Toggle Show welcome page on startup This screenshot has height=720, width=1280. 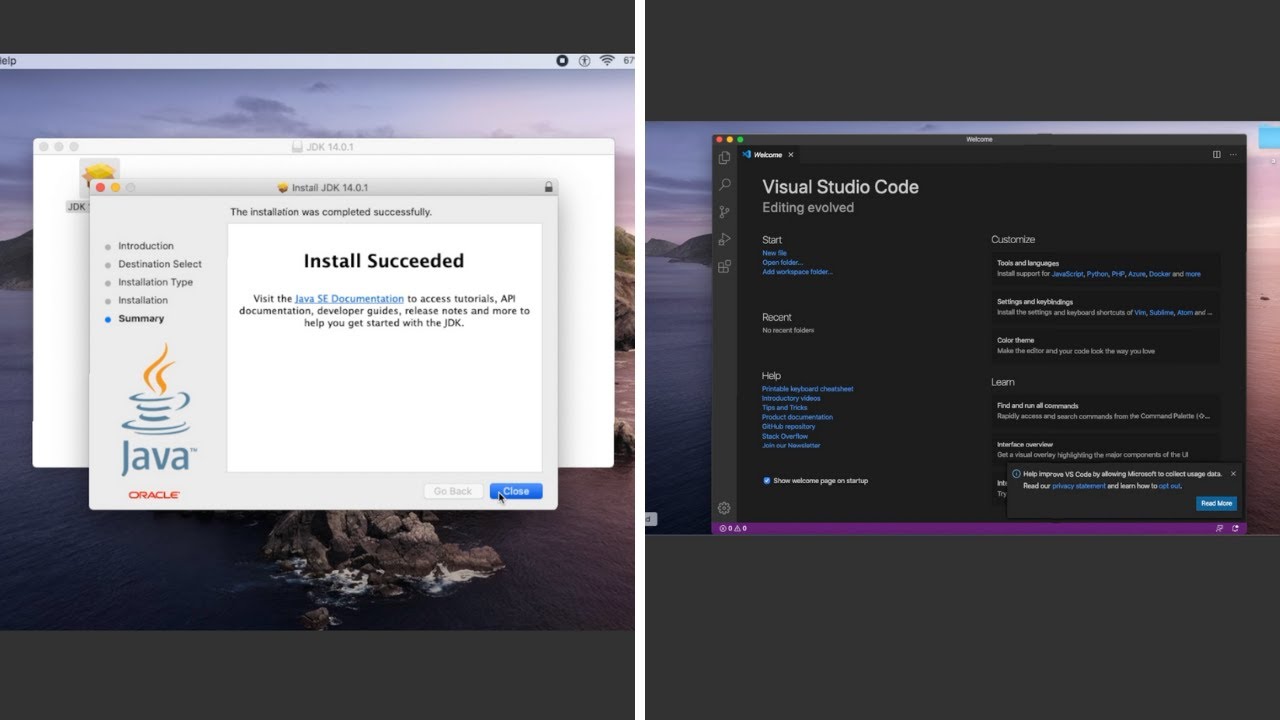pyautogui.click(x=767, y=481)
